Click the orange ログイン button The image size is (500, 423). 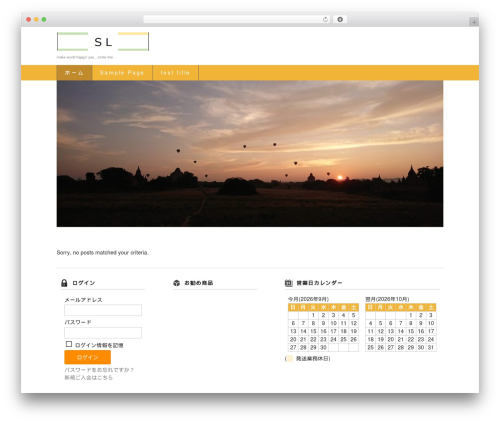click(87, 357)
